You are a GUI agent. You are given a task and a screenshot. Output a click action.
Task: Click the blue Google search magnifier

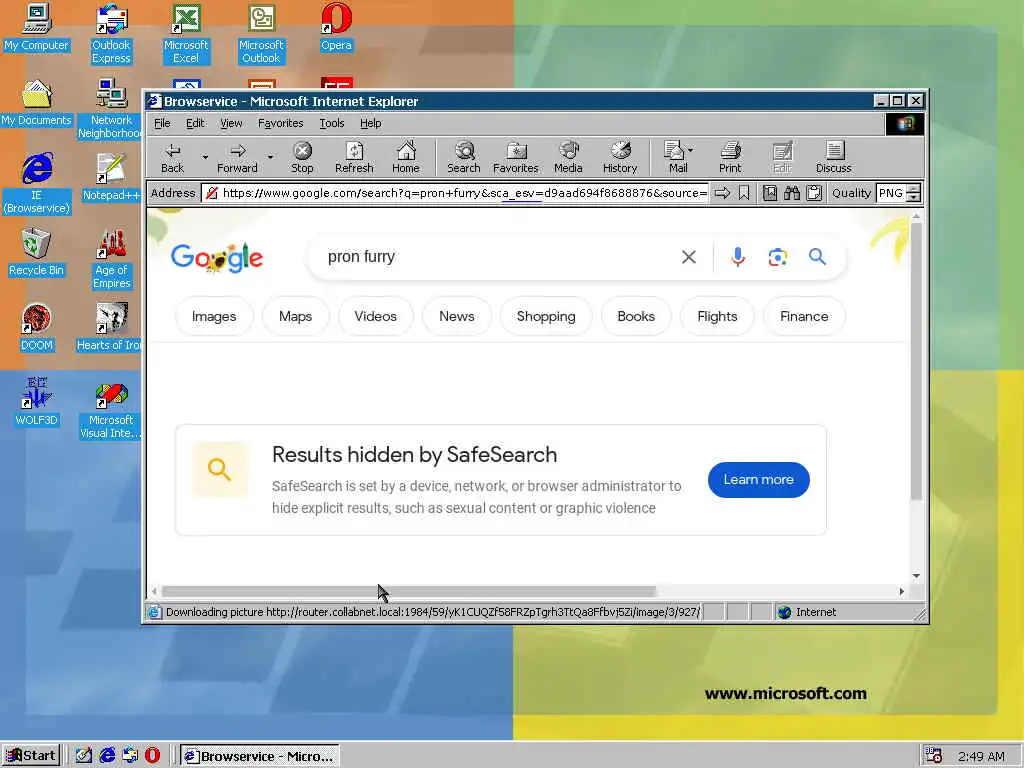click(x=817, y=256)
